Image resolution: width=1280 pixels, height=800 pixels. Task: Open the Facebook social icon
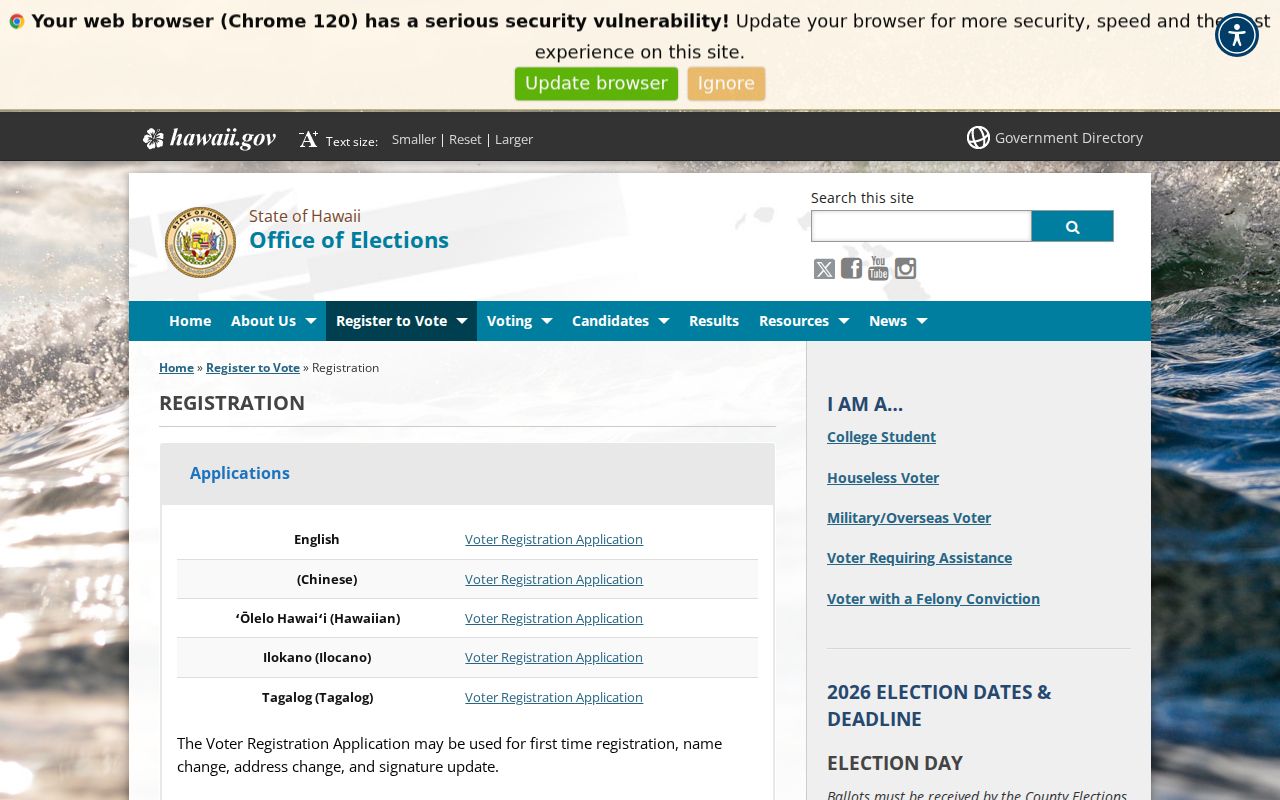pyautogui.click(x=851, y=268)
